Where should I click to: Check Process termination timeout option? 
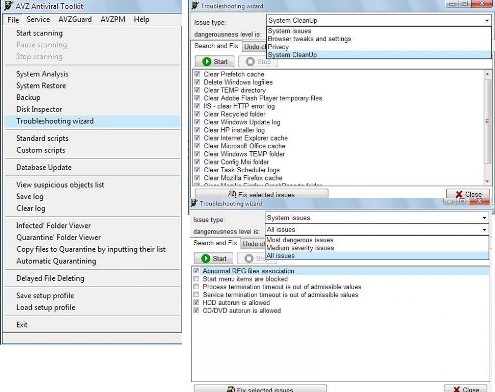[x=196, y=287]
